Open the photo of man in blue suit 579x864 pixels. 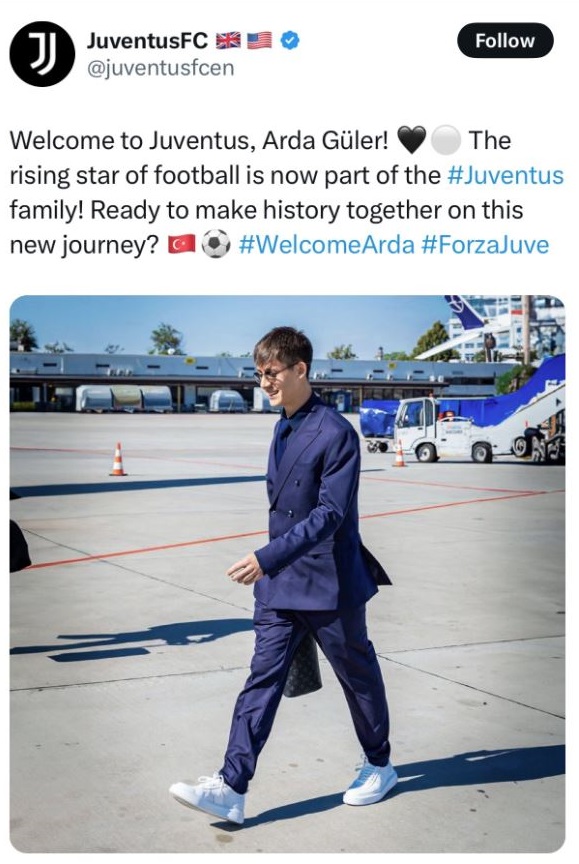(x=288, y=574)
